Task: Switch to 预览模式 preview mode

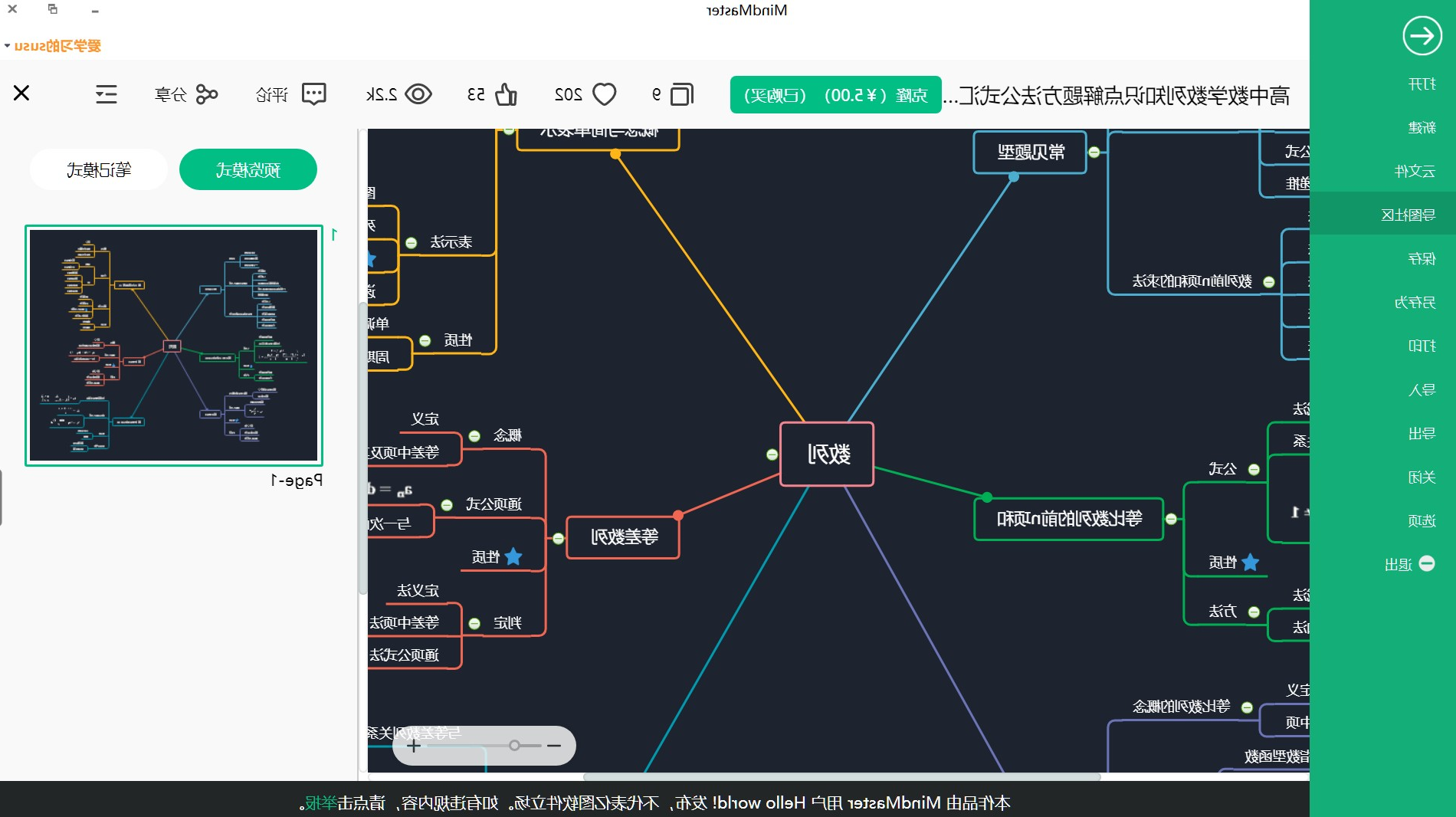Action: 248,169
